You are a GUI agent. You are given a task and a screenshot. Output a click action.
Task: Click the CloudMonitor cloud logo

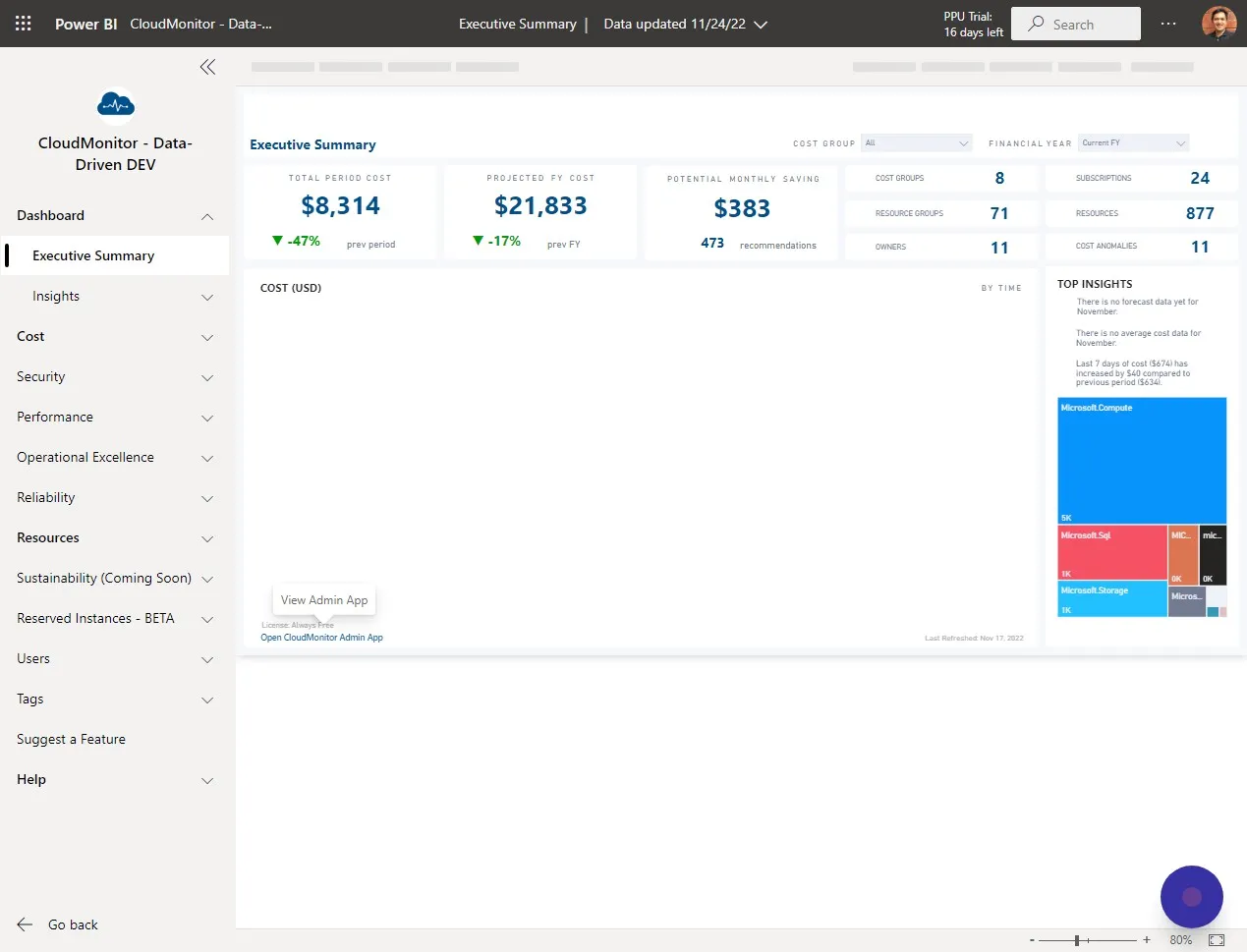116,104
